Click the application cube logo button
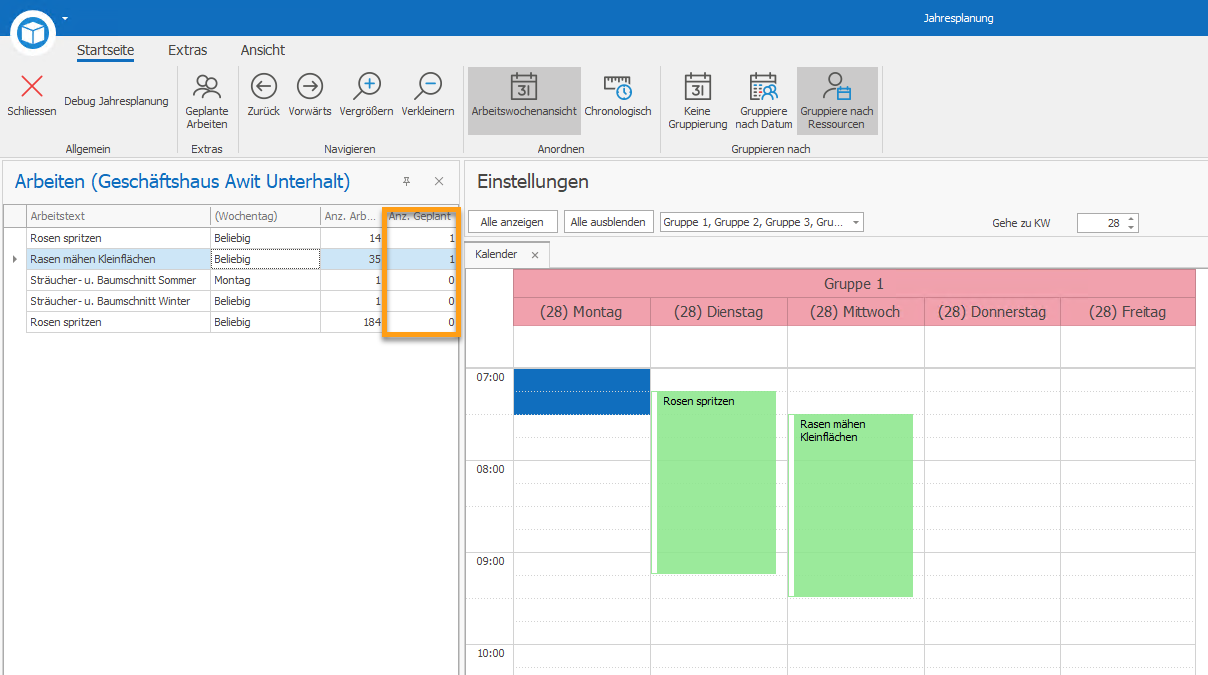 [33, 33]
